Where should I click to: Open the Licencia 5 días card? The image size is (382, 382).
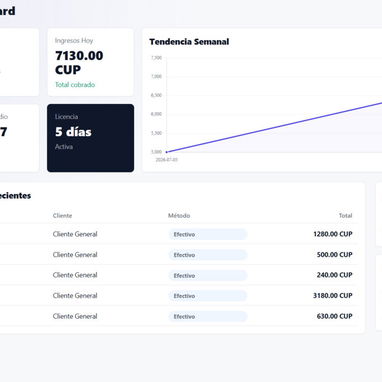(90, 138)
